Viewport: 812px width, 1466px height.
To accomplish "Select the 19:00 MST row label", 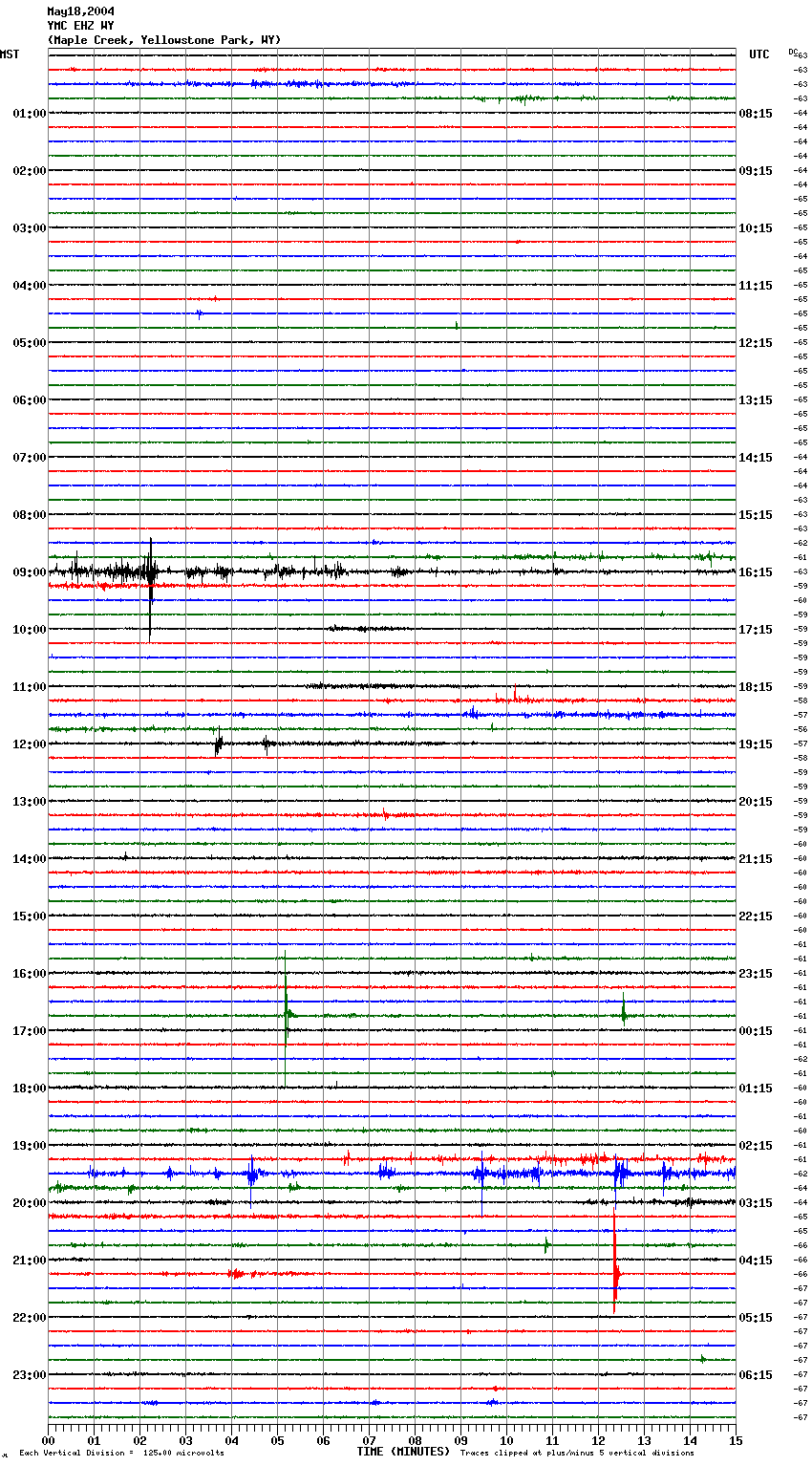I will (30, 1146).
